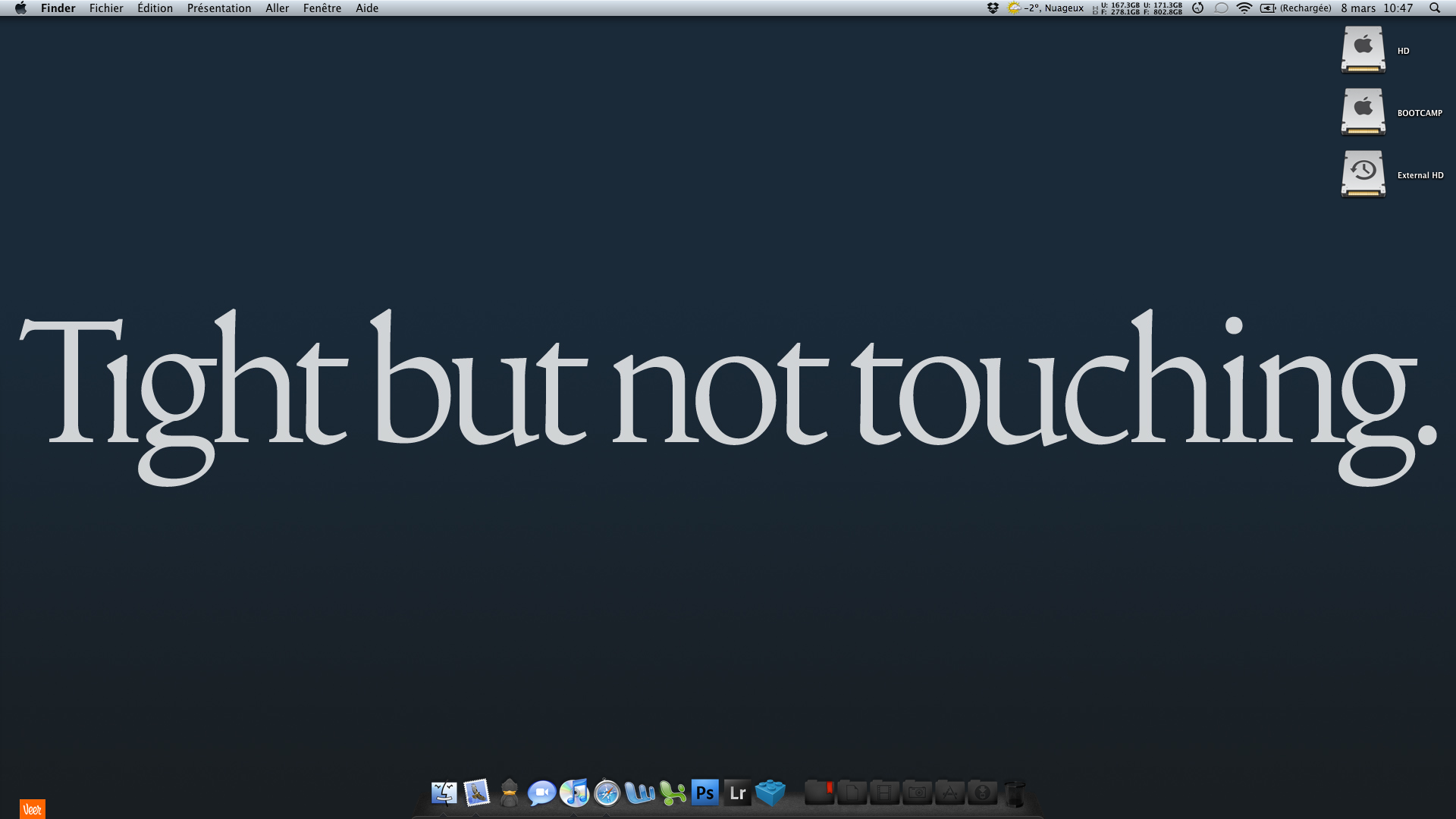Viewport: 1456px width, 819px height.
Task: Select the BOOTCAMP drive on desktop
Action: (x=1363, y=112)
